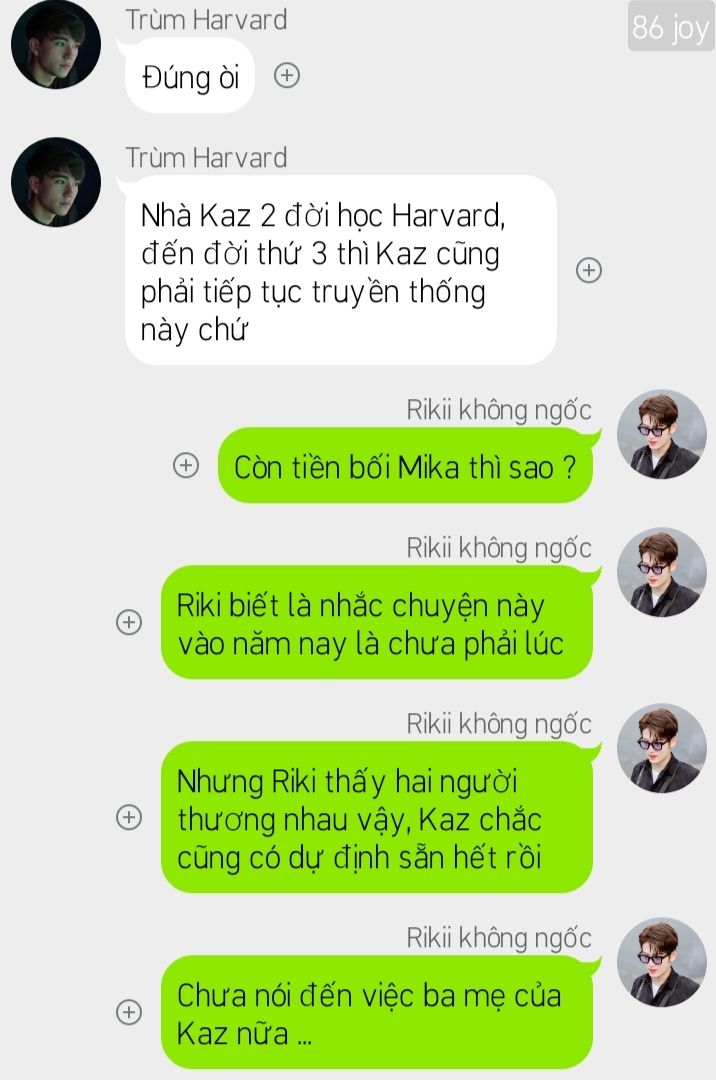Open Trùm Harvard avatar on first message

[56, 44]
